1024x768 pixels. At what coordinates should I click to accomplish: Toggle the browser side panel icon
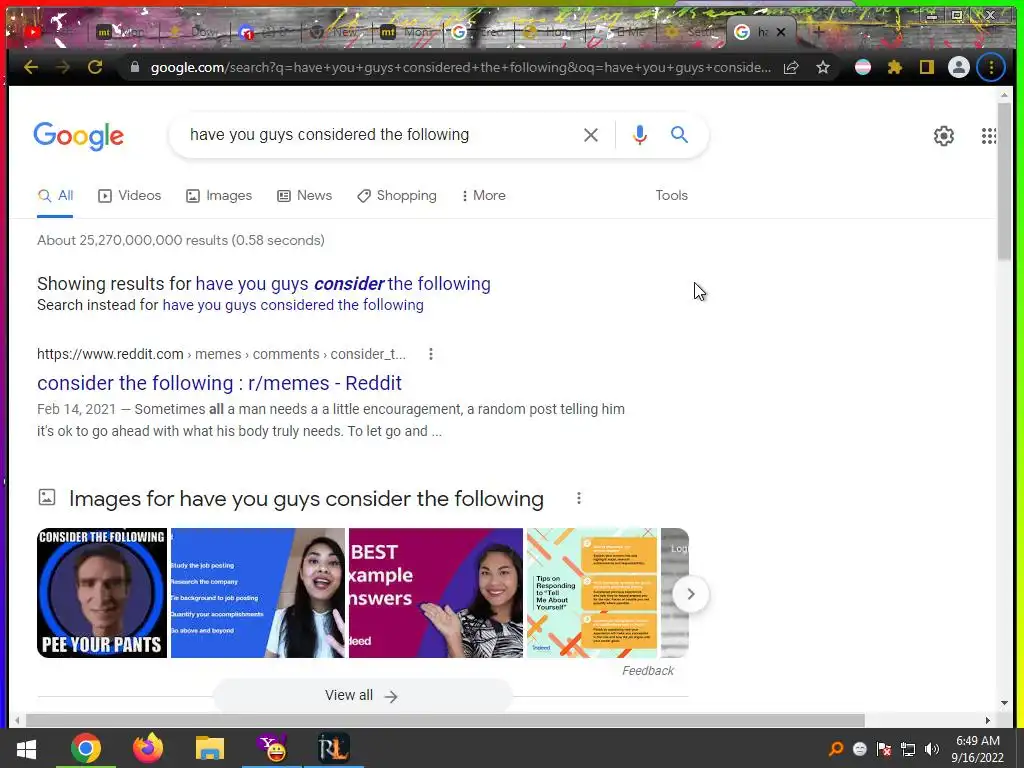tap(927, 67)
